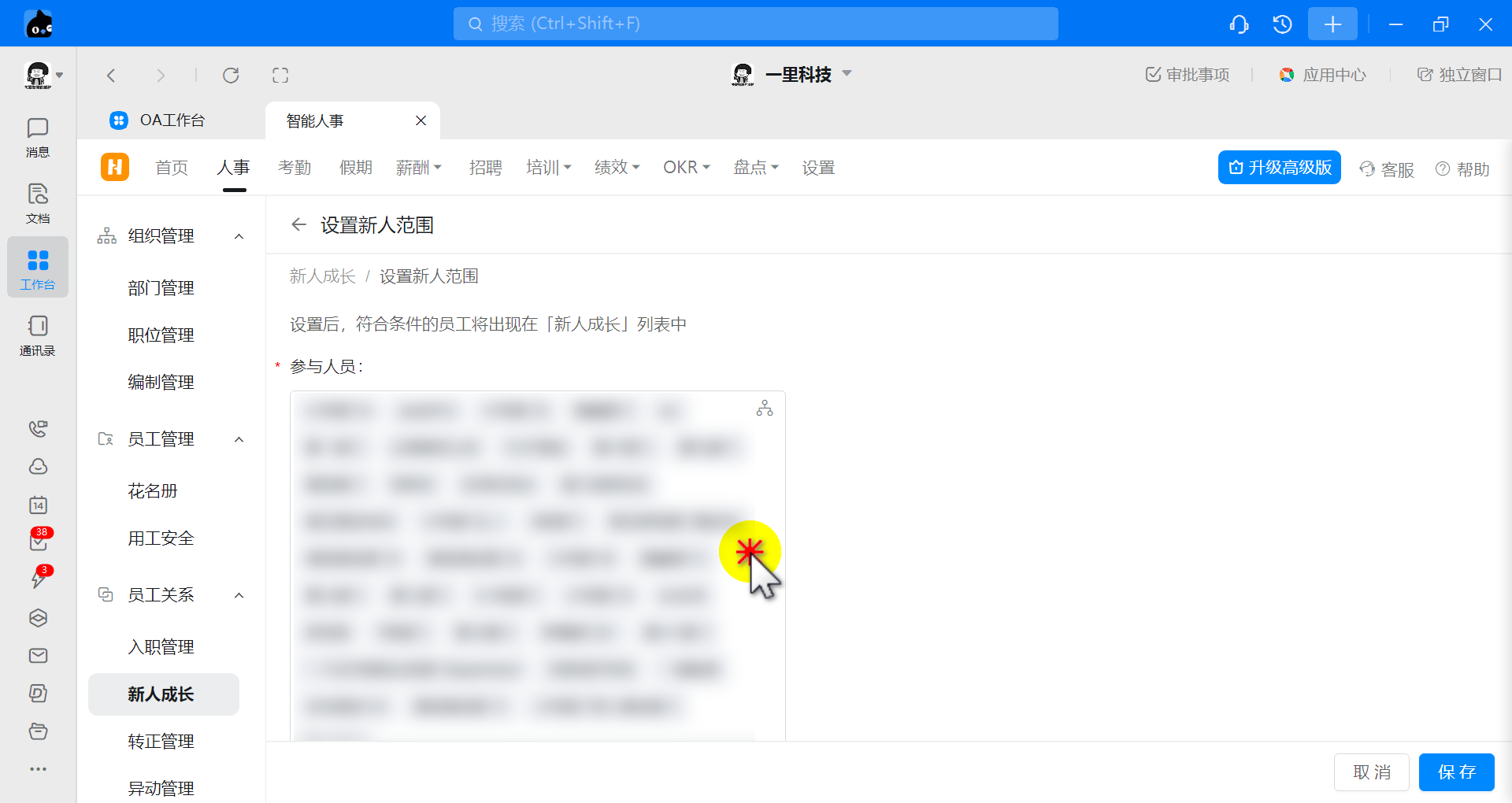
Task: Click the refresh page icon
Action: coord(231,76)
